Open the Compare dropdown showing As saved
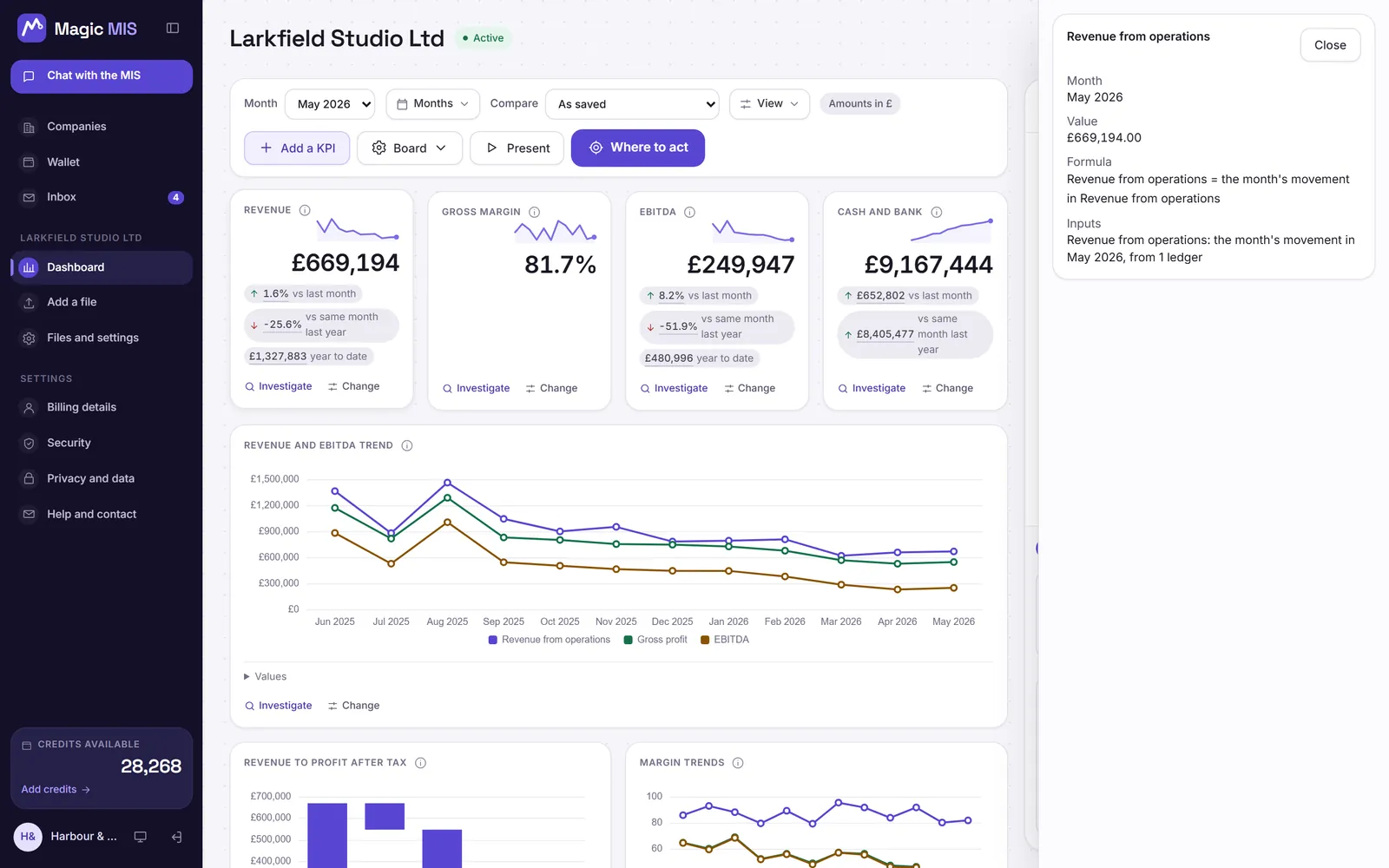The image size is (1389, 868). 632,104
